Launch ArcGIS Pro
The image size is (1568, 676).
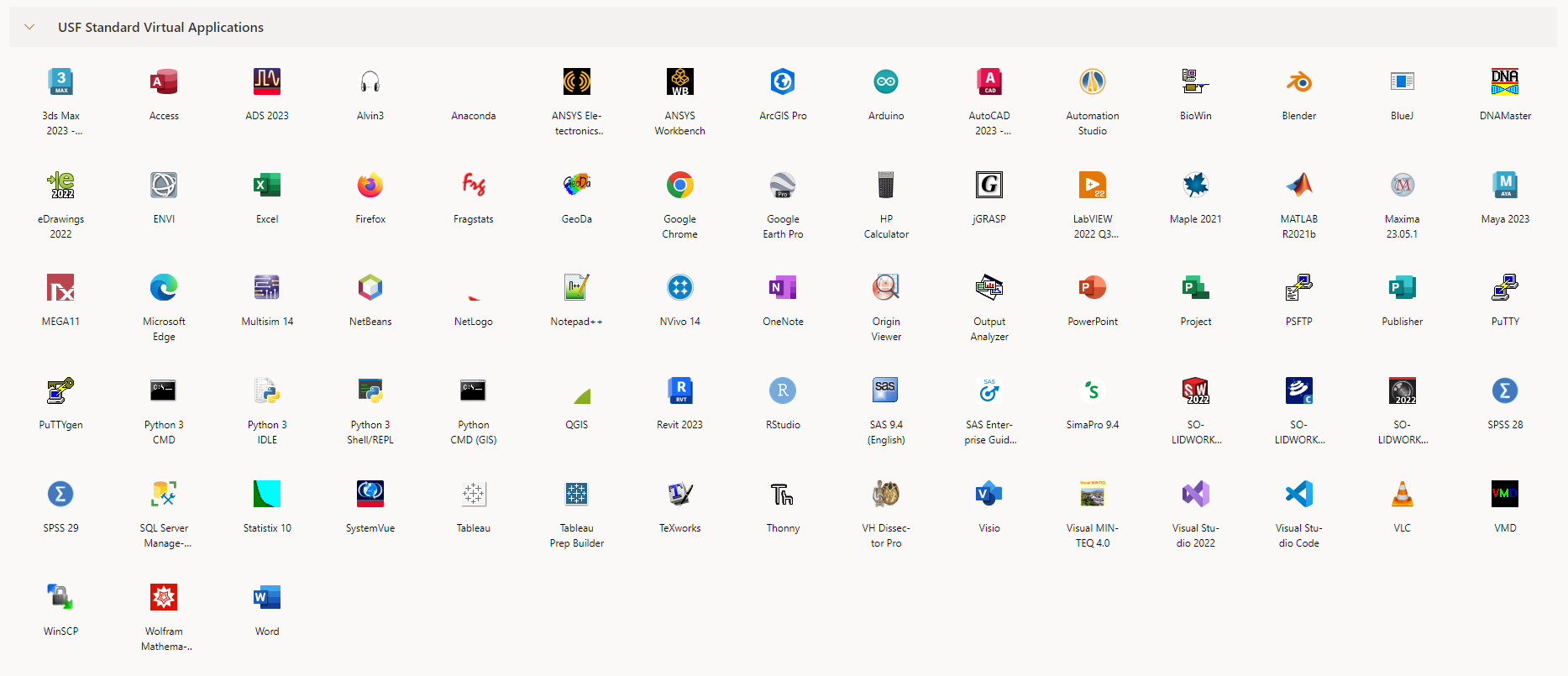[783, 81]
